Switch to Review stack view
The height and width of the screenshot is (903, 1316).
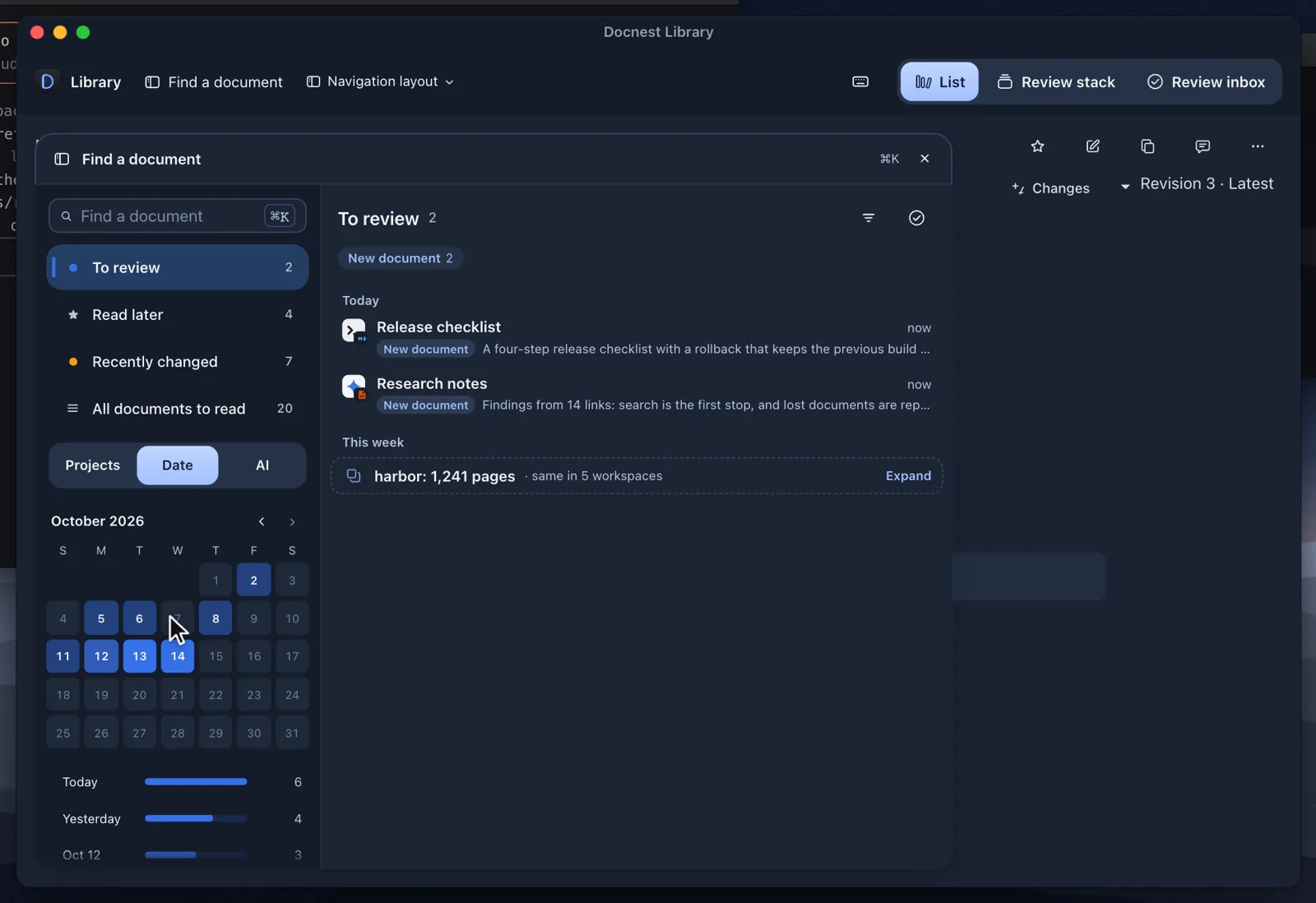click(x=1056, y=81)
